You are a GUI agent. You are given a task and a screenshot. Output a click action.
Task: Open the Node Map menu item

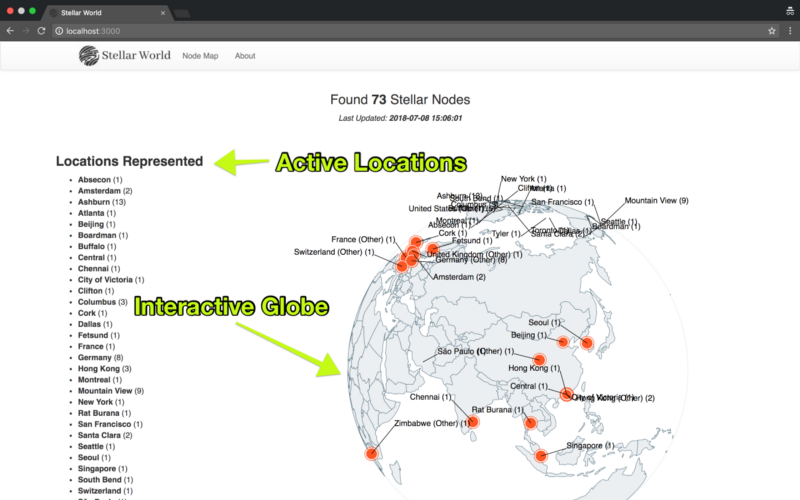[x=200, y=56]
